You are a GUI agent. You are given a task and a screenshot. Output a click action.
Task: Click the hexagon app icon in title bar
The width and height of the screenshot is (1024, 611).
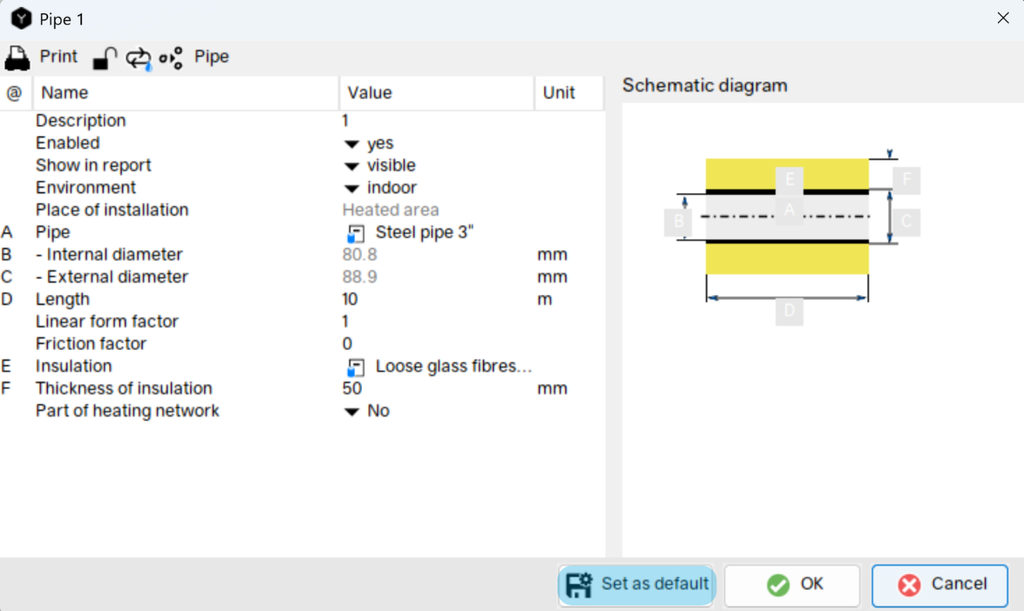pyautogui.click(x=21, y=19)
